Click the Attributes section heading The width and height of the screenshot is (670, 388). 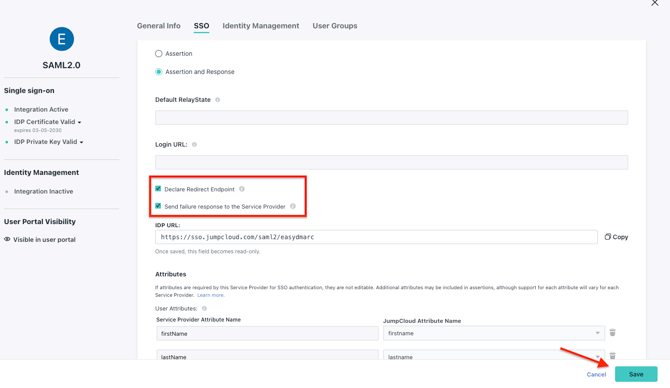point(170,274)
